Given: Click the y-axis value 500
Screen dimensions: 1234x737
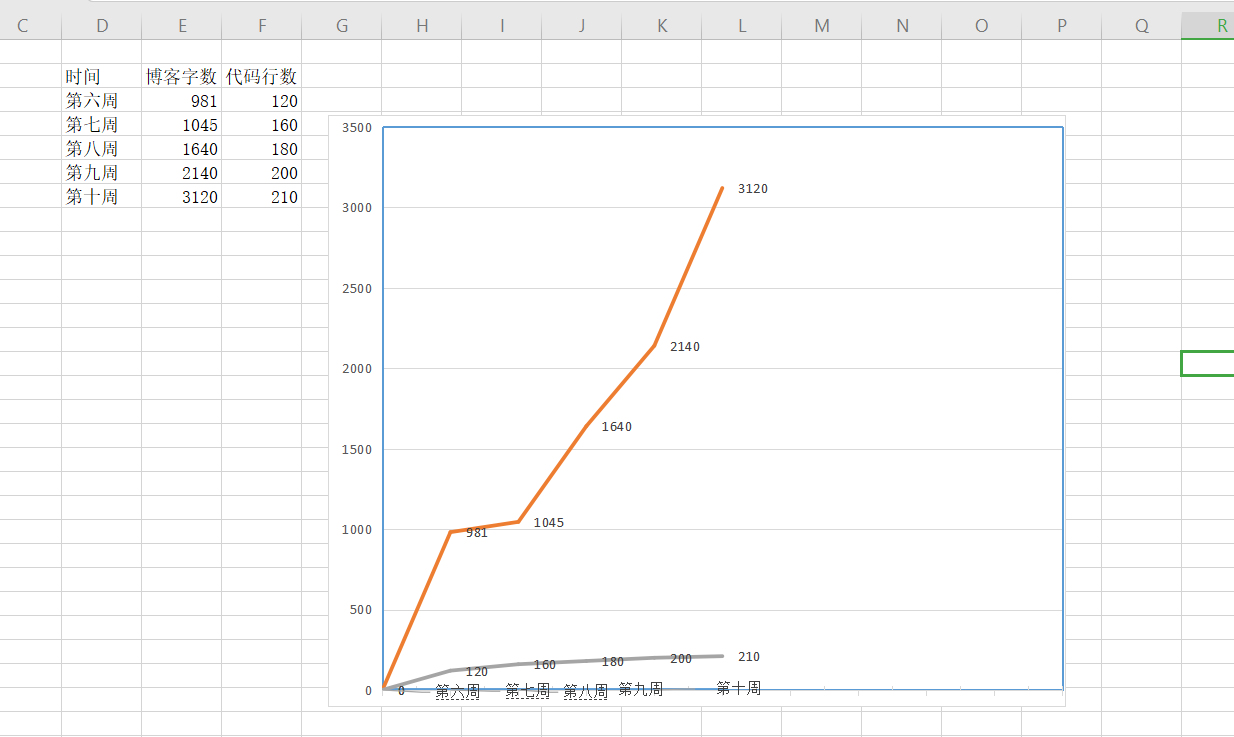Looking at the screenshot, I should click(x=361, y=610).
